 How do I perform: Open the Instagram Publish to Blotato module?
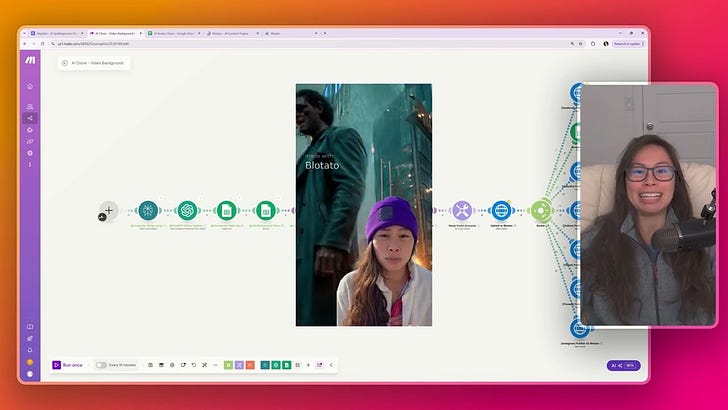579,328
